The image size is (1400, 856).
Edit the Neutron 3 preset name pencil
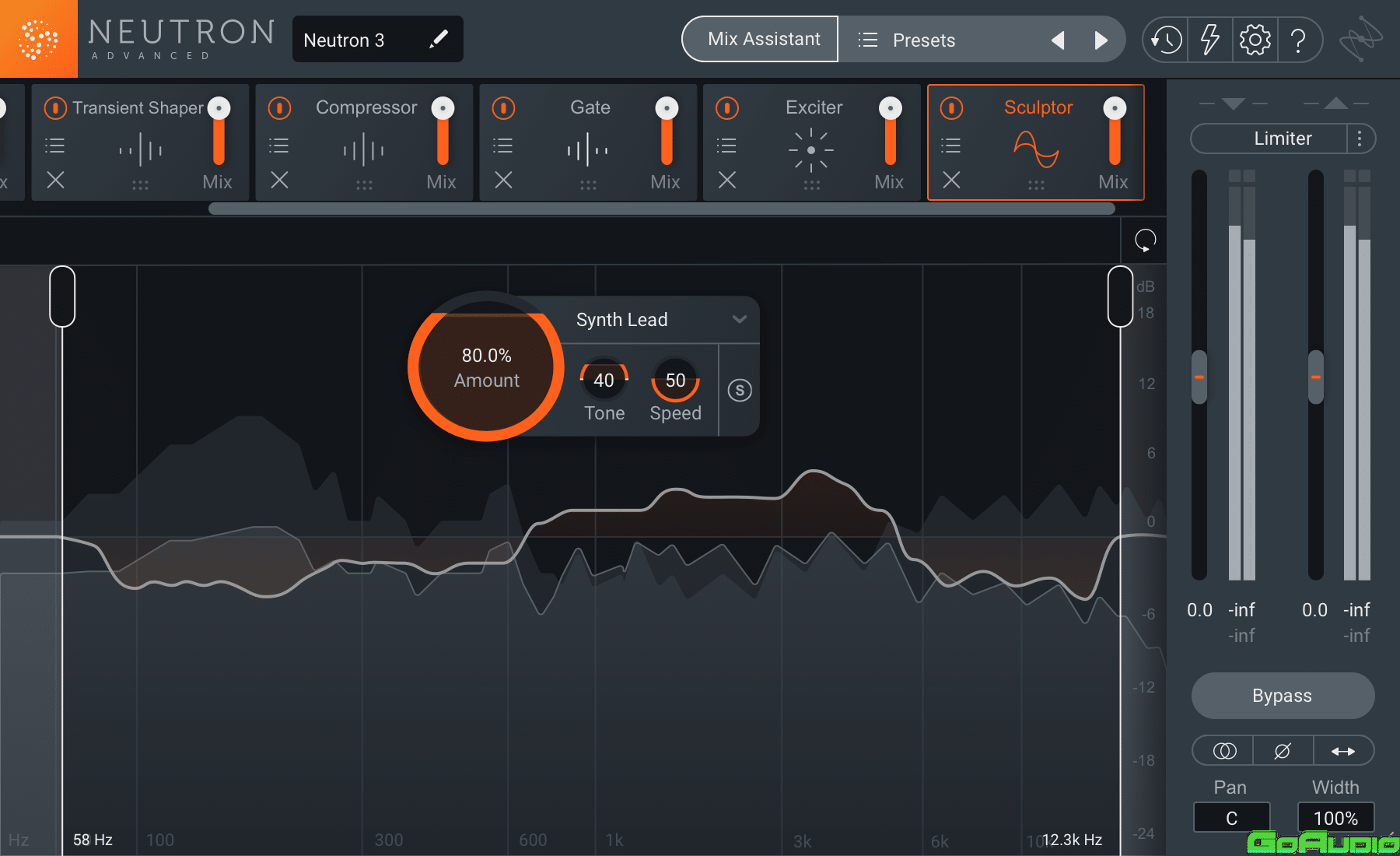(x=439, y=39)
